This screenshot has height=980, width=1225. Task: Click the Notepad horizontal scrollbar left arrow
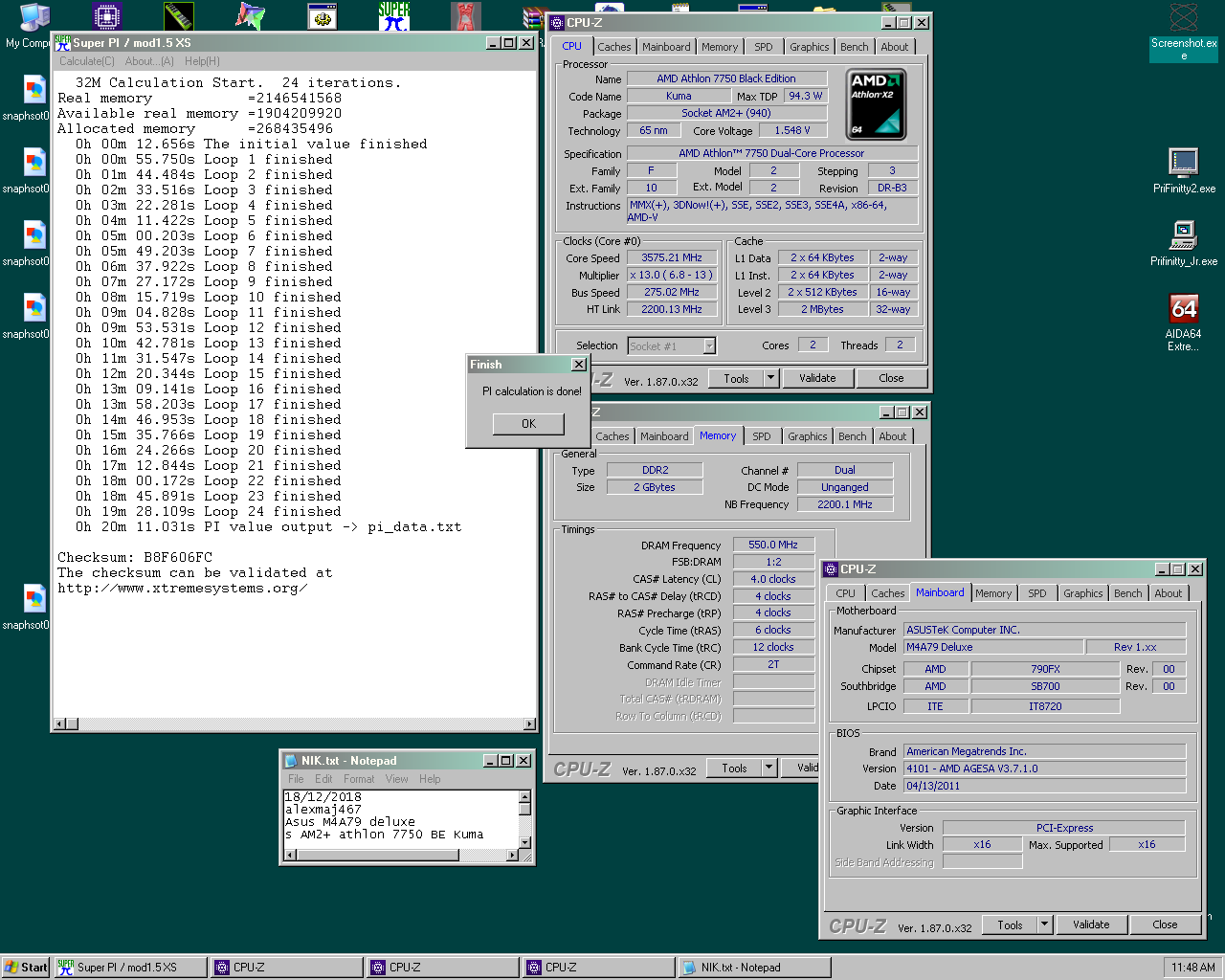pyautogui.click(x=290, y=855)
